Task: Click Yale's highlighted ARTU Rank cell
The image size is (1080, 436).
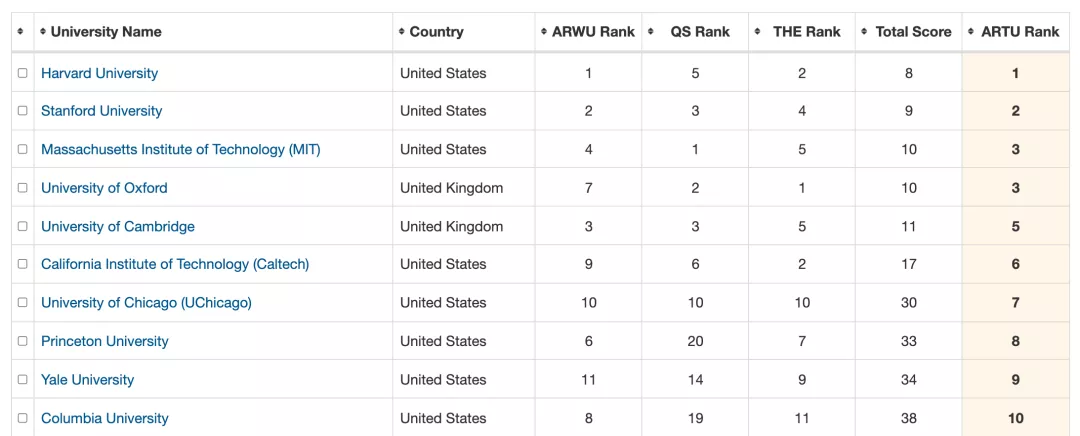Action: [1015, 379]
